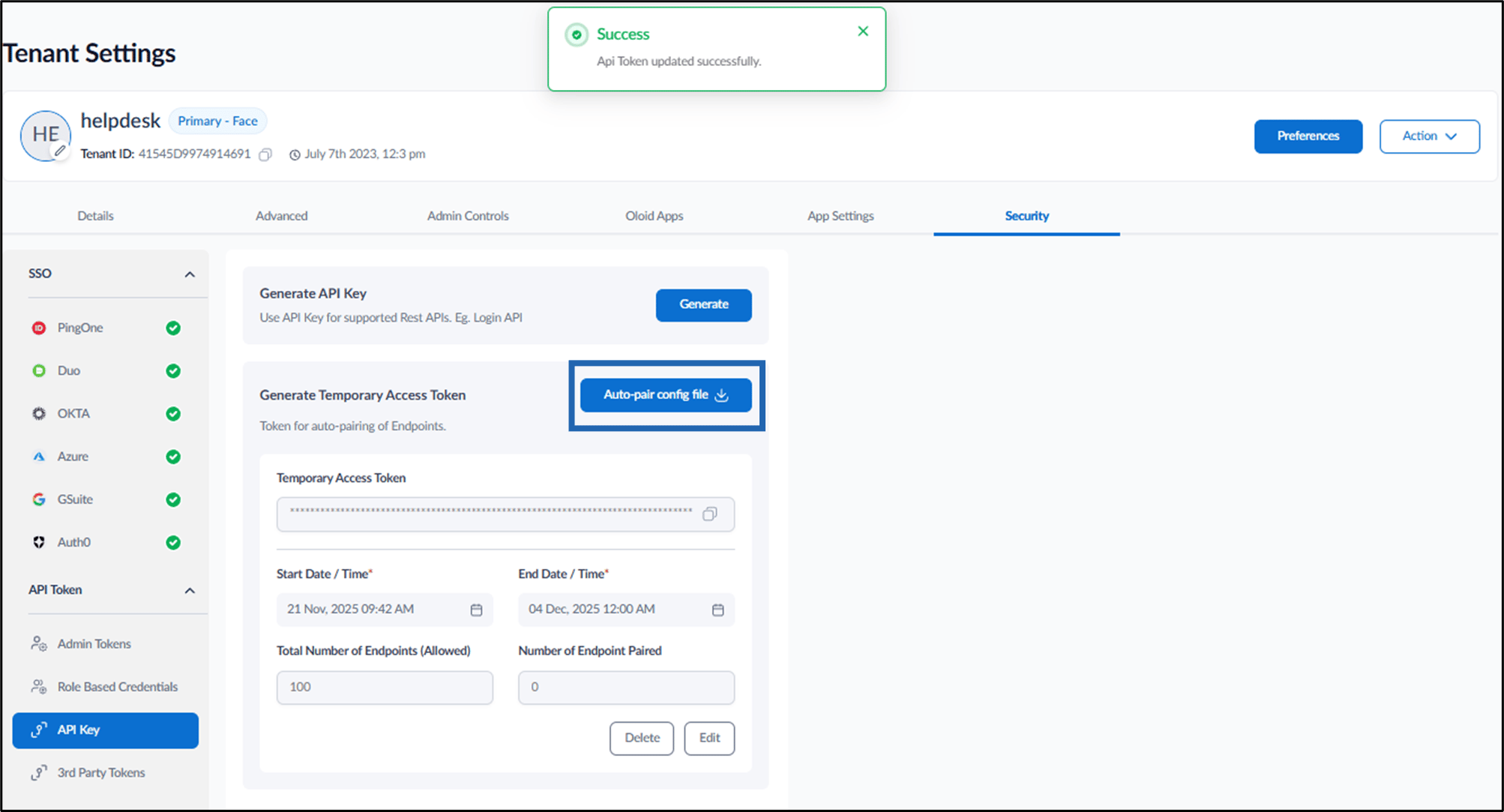
Task: Copy the Tenant ID
Action: [x=265, y=154]
